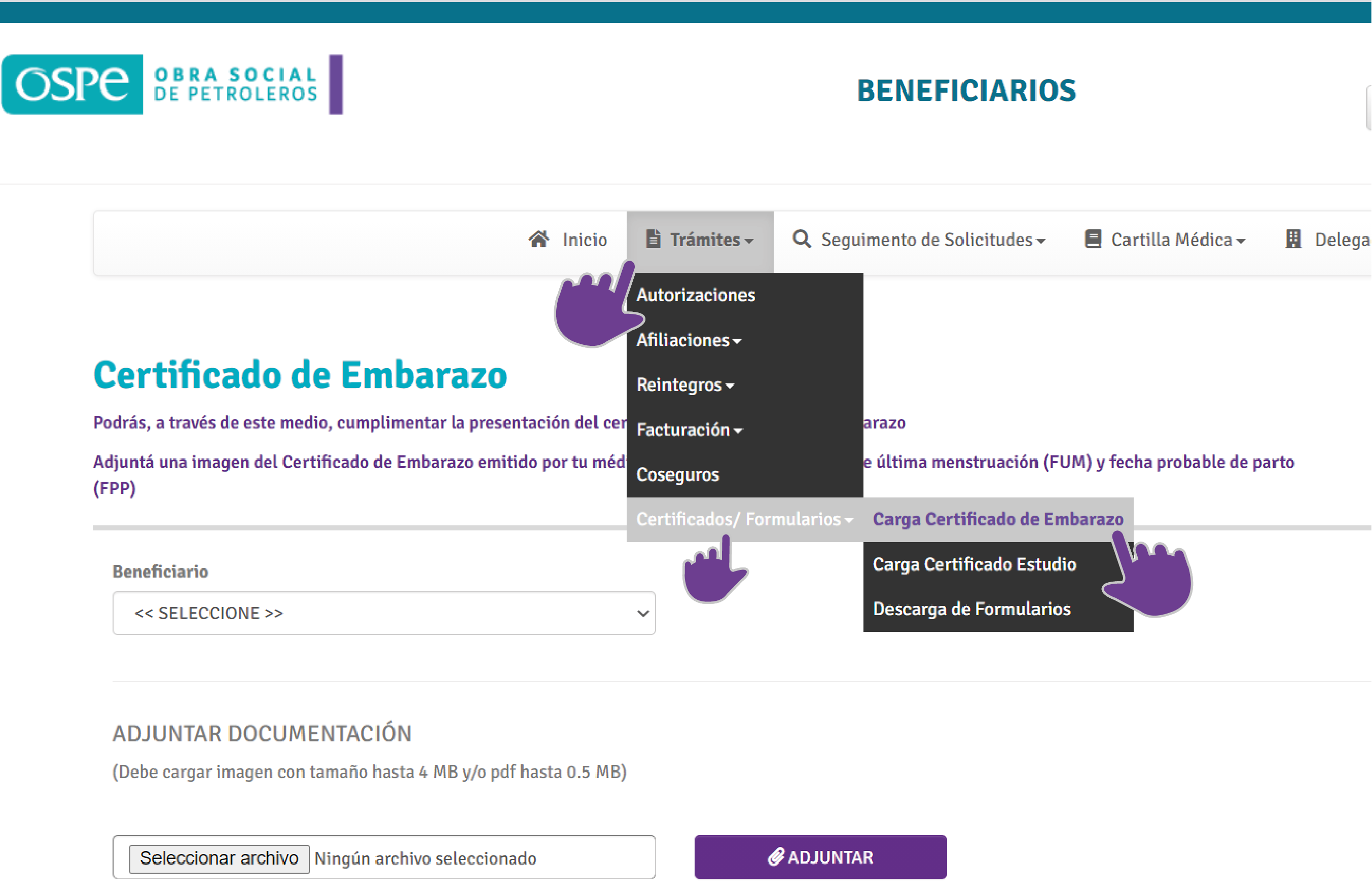
Task: Click the magnifier icon beside Seguimento de Solicitudes
Action: (x=801, y=239)
